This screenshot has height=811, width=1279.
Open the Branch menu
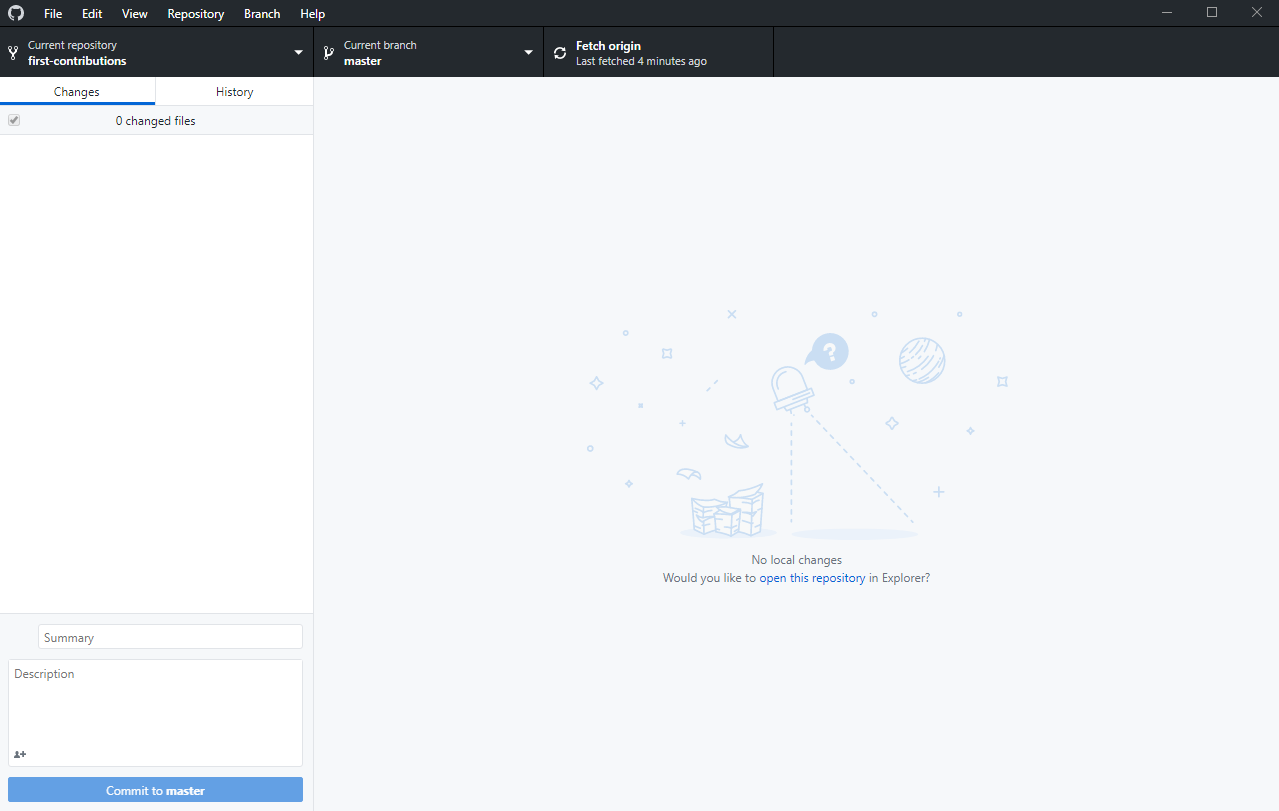261,13
